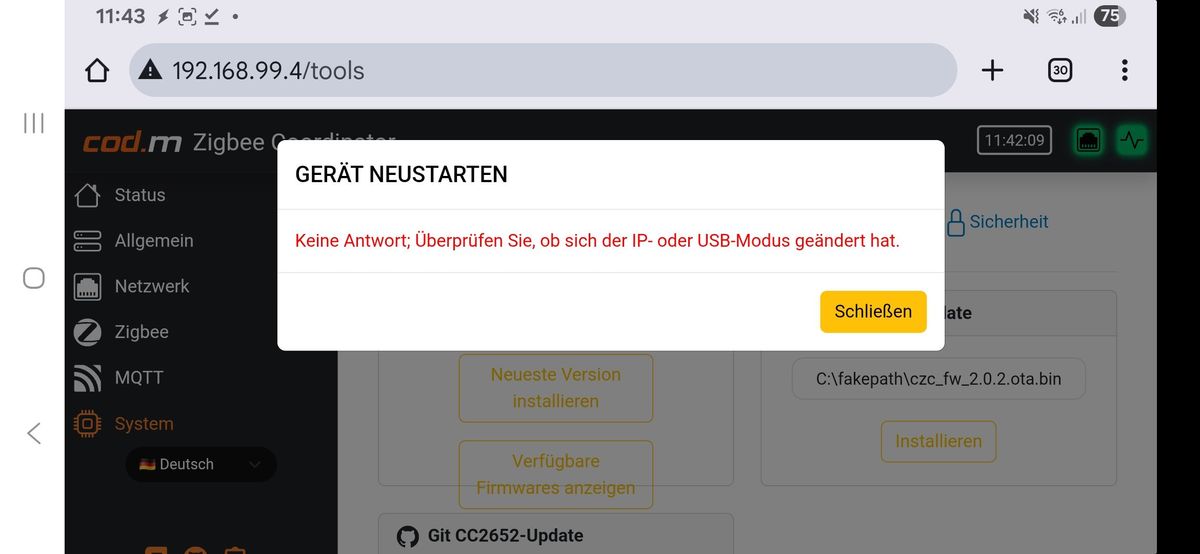Viewport: 1200px width, 554px height.
Task: Close the Gerät Neustarten dialog with Schließen
Action: click(873, 311)
